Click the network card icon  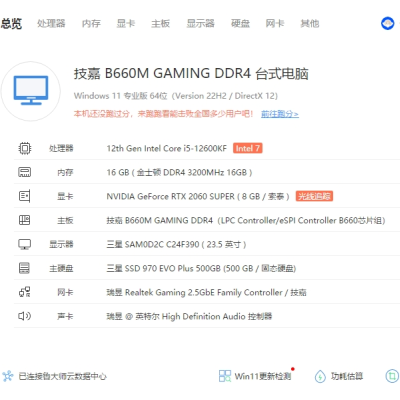coord(25,292)
